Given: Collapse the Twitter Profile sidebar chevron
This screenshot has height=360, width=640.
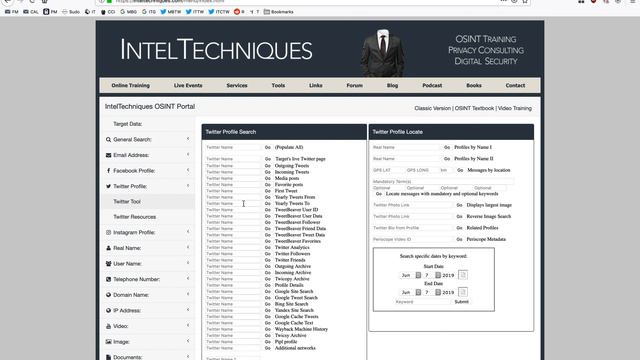Looking at the screenshot, I should (x=188, y=186).
